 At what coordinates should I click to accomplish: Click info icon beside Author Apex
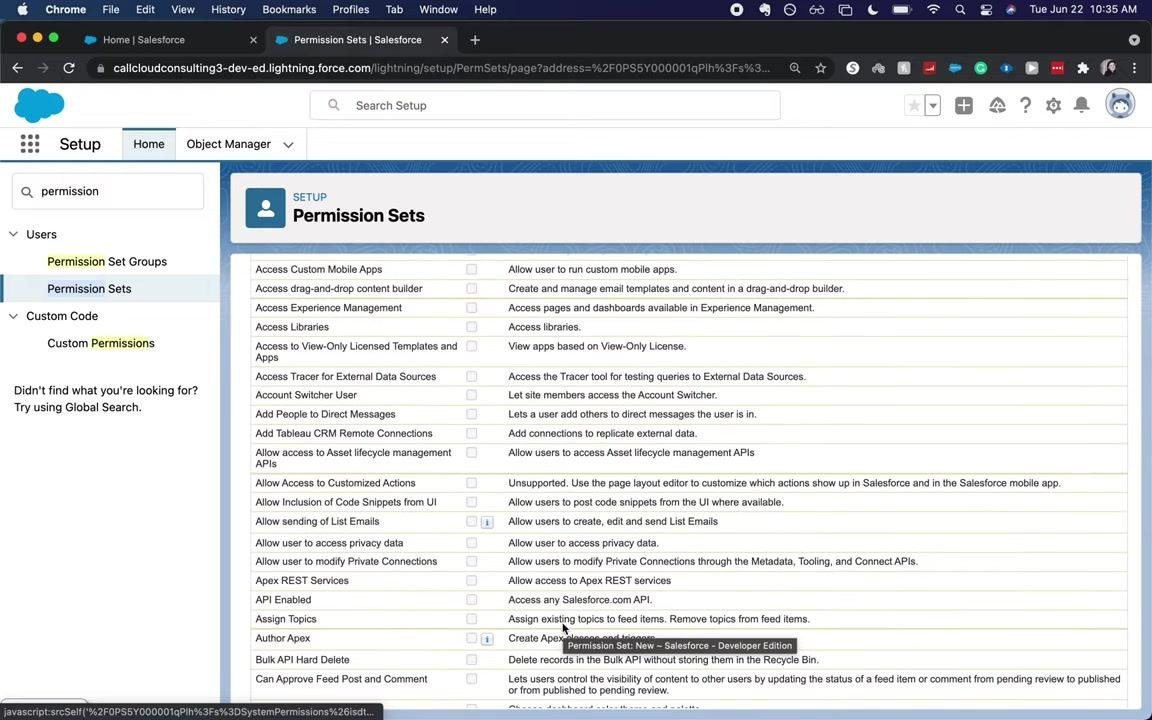(486, 639)
